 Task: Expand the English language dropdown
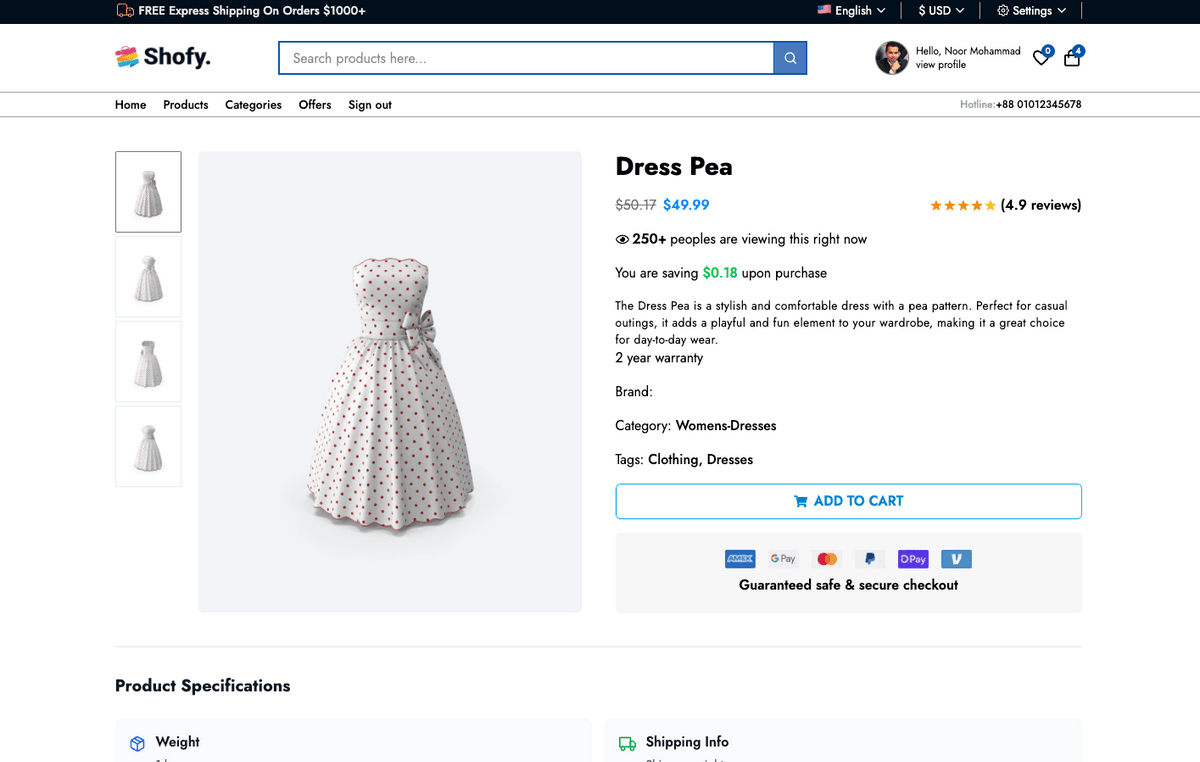[x=852, y=11]
